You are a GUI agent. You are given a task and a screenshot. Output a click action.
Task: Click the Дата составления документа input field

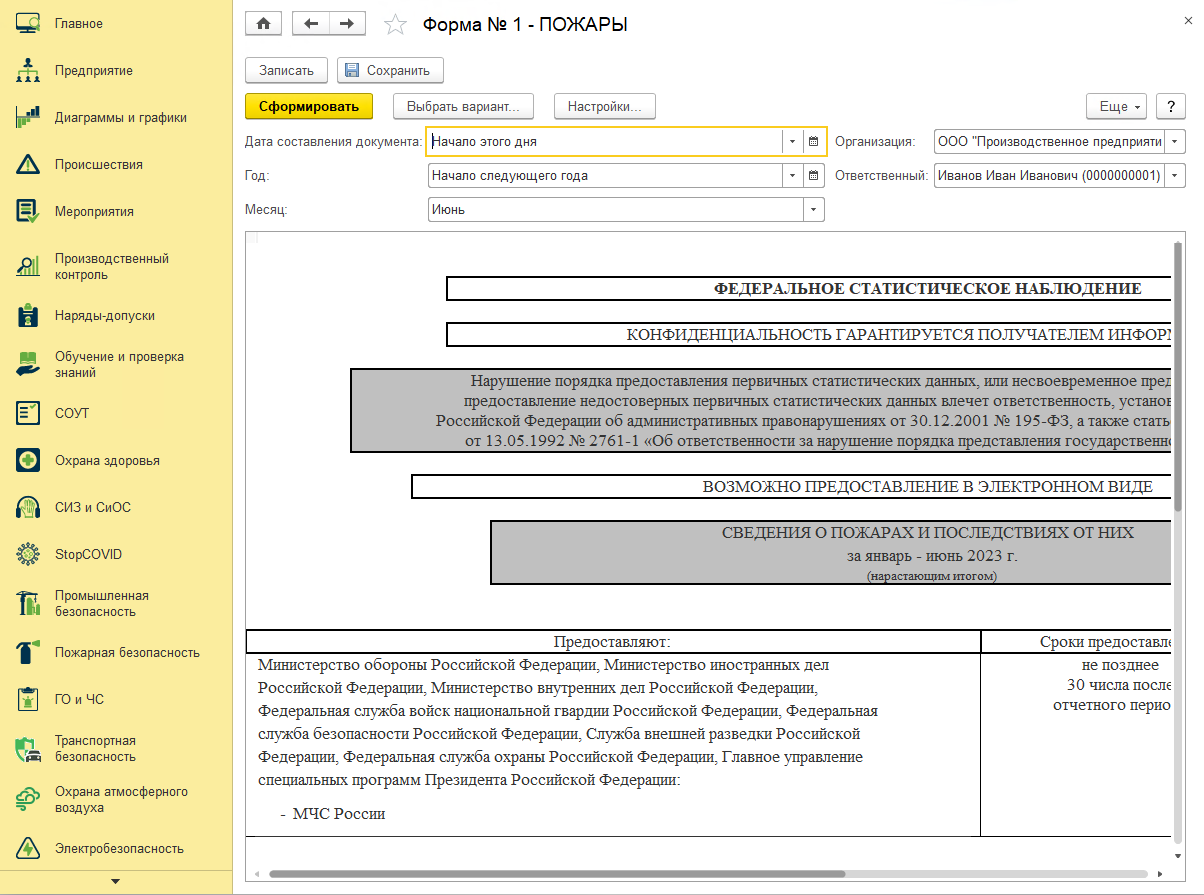(604, 142)
